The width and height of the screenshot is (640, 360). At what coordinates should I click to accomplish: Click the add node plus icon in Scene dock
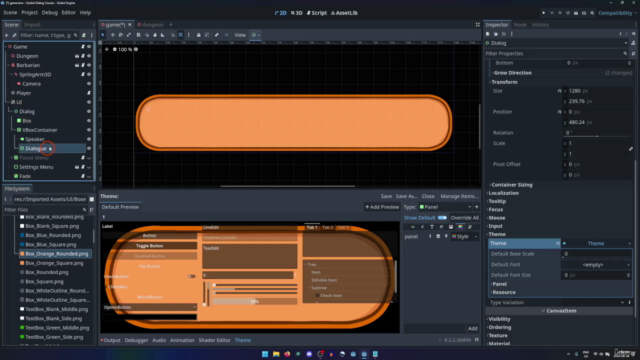click(x=6, y=35)
